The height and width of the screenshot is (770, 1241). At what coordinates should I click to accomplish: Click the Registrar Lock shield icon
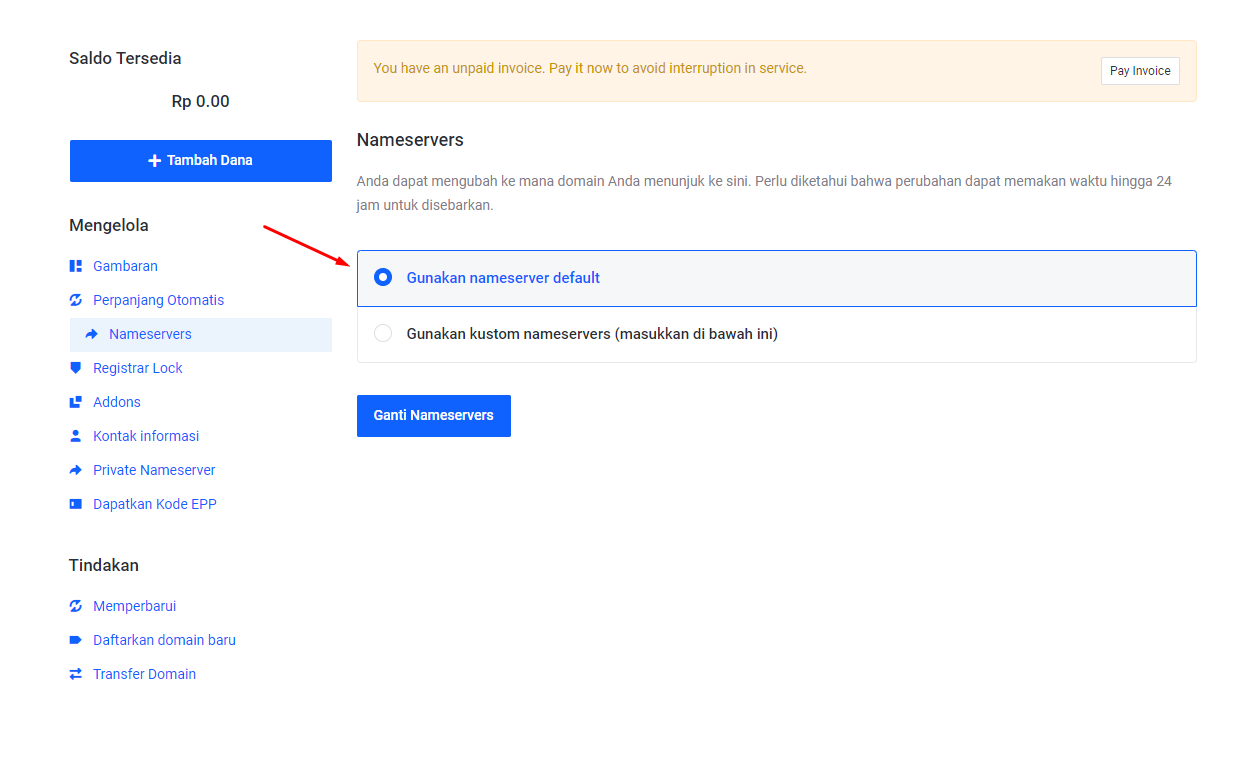tap(76, 368)
